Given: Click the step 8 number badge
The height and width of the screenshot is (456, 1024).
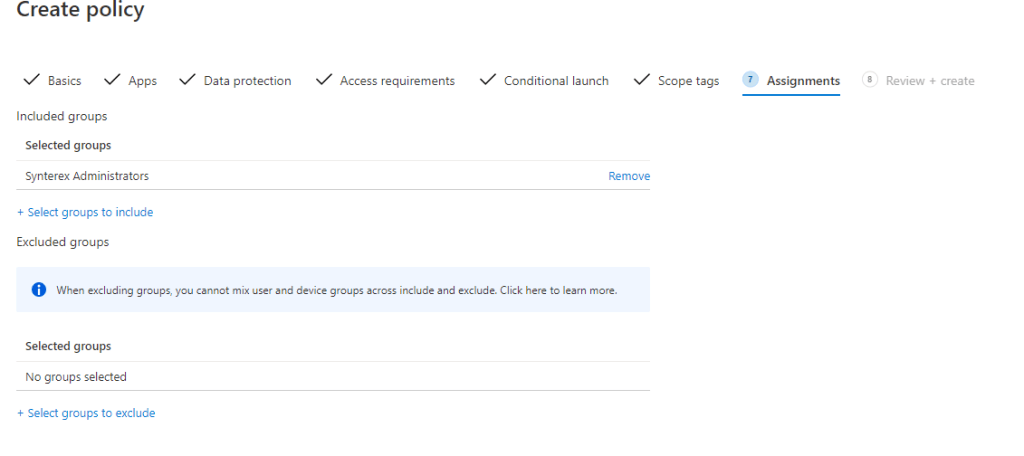Looking at the screenshot, I should pos(869,80).
